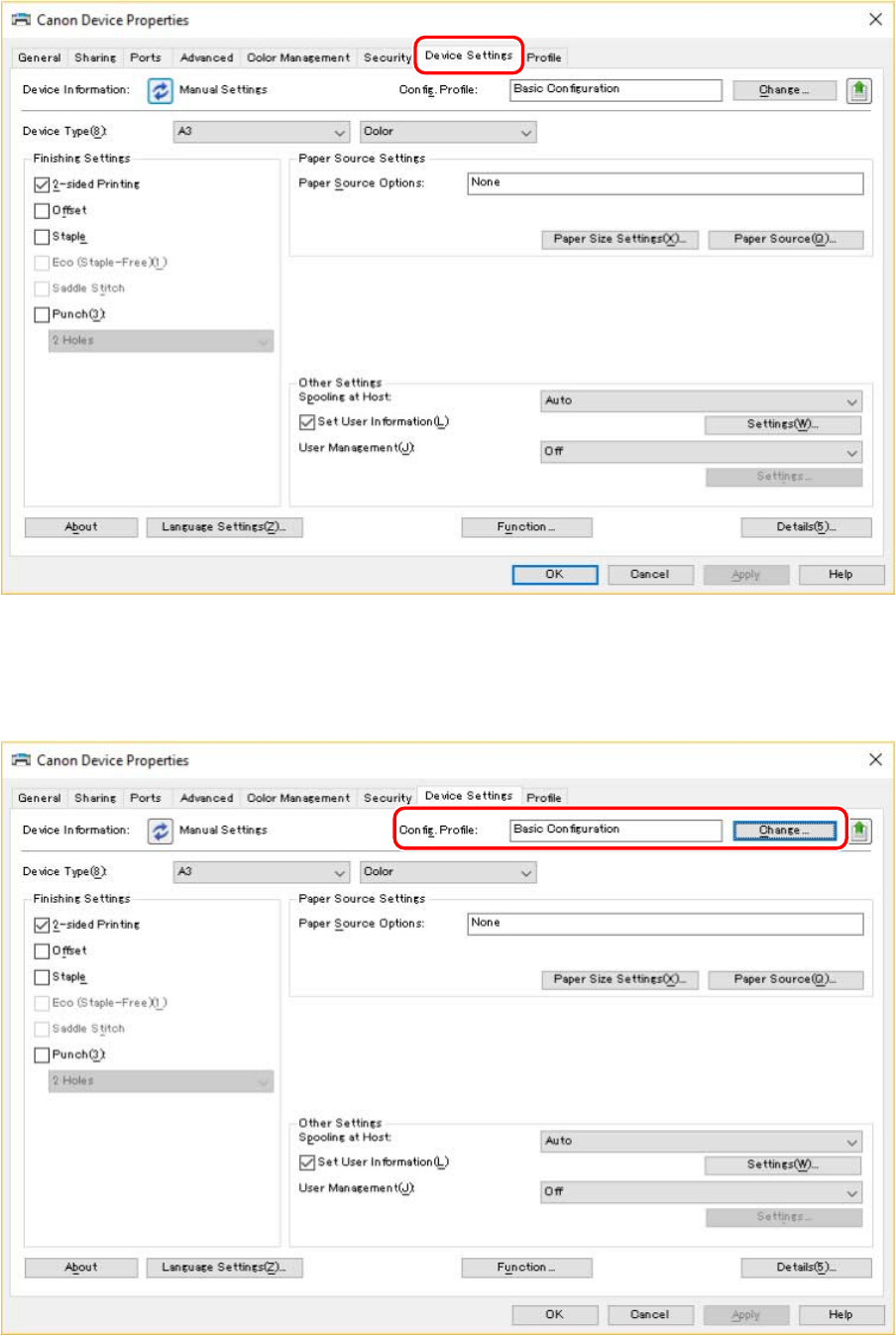Enable Punch checkbox in upper dialog

[42, 314]
